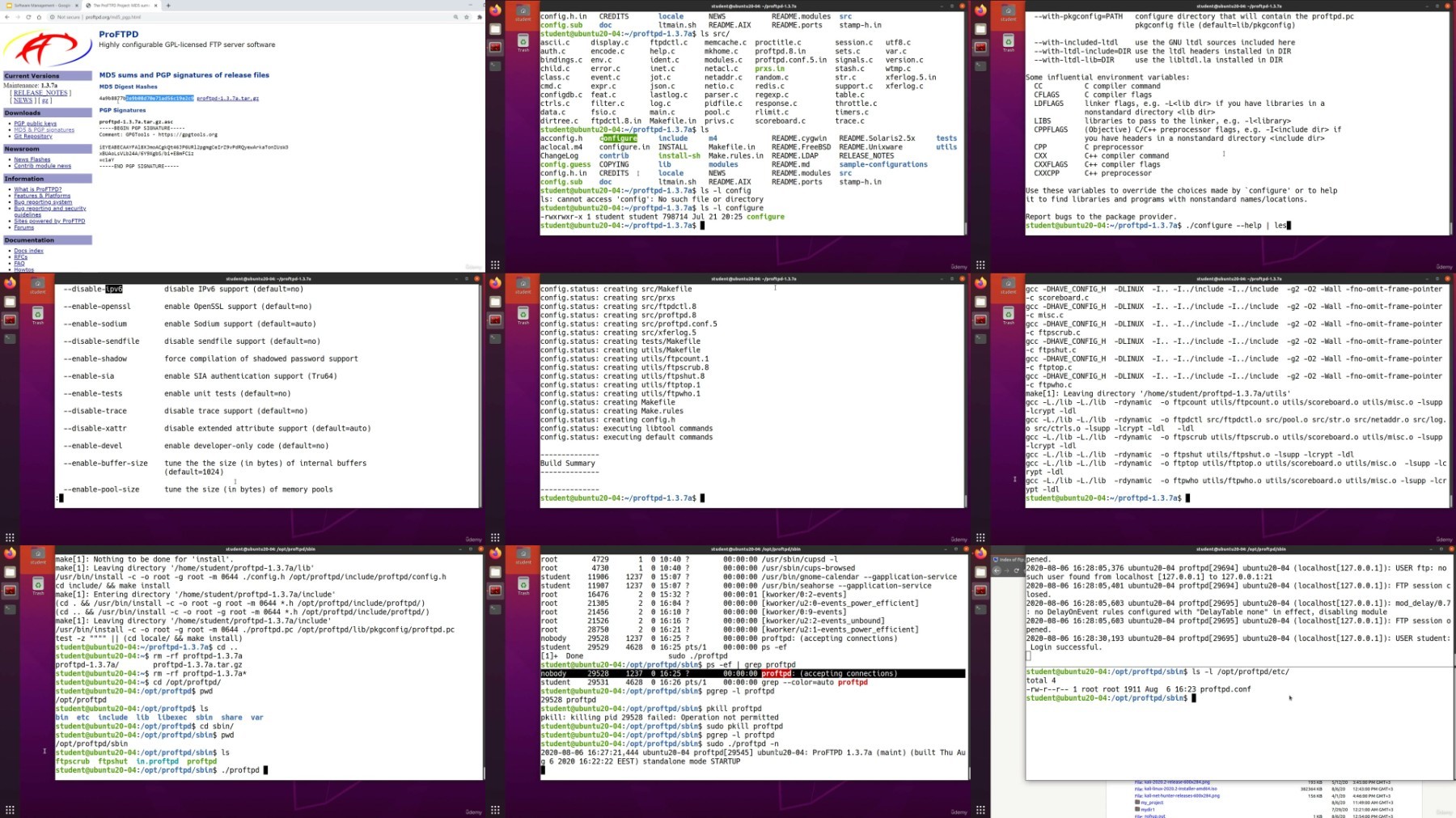
Task: Open the "RFCs" documentation link
Action: pyautogui.click(x=21, y=257)
